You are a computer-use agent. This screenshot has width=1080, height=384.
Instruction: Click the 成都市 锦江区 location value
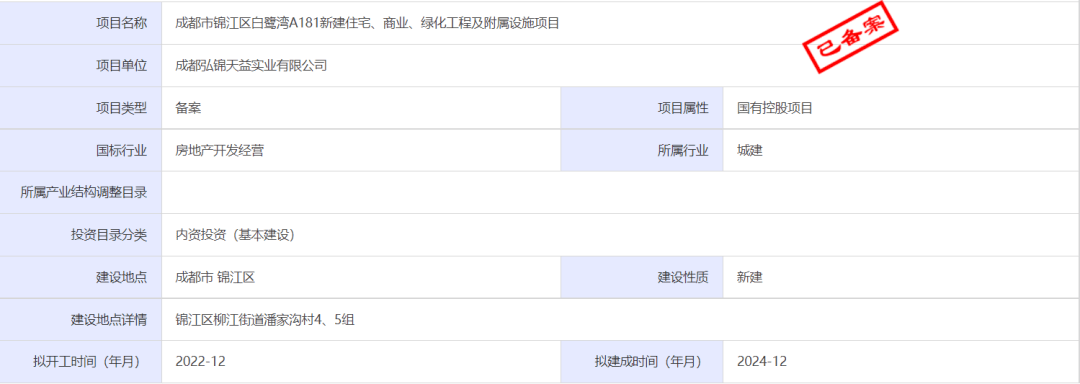[x=216, y=278]
